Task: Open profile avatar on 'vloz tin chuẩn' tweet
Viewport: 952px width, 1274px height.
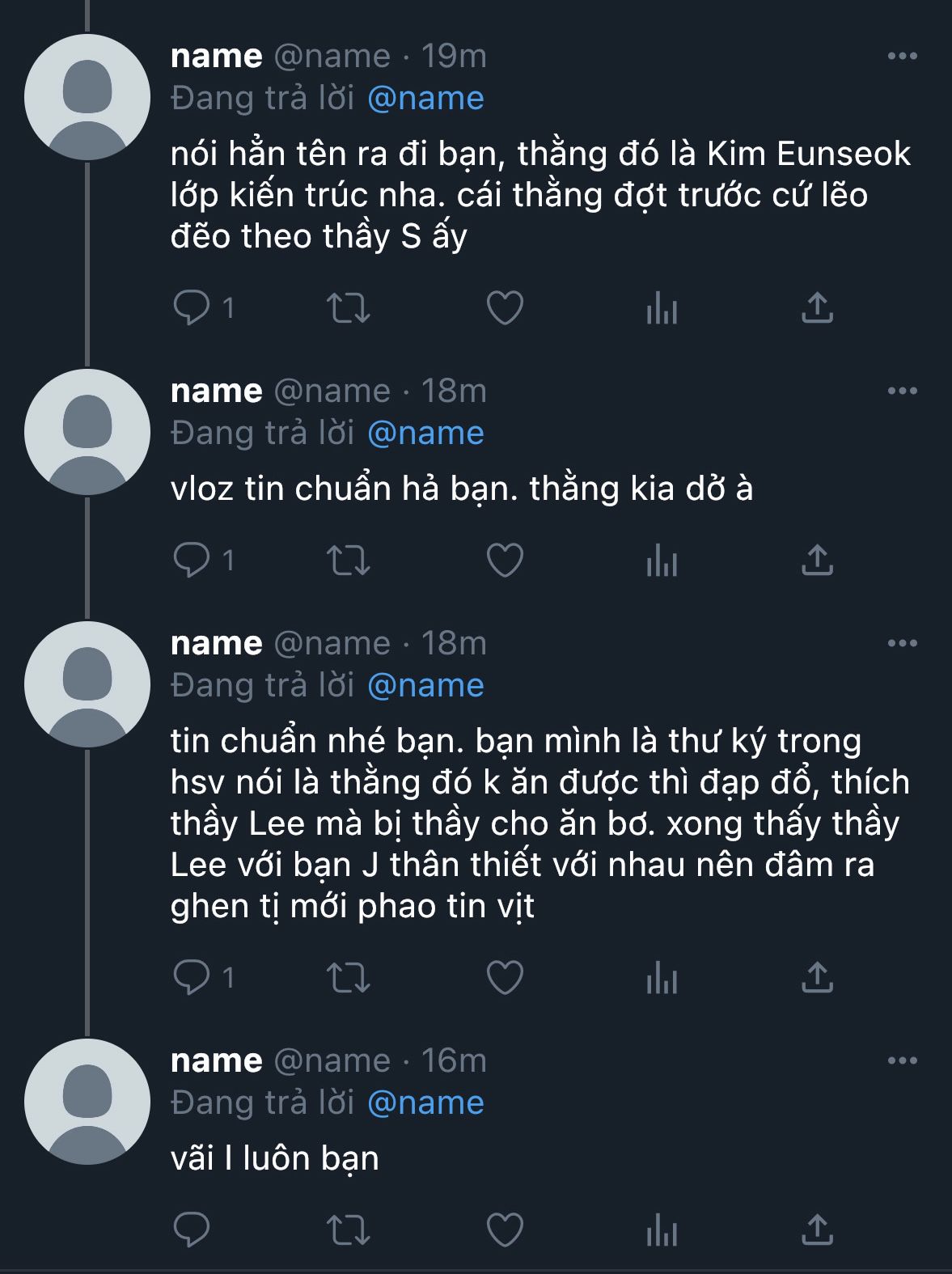Action: pos(87,432)
